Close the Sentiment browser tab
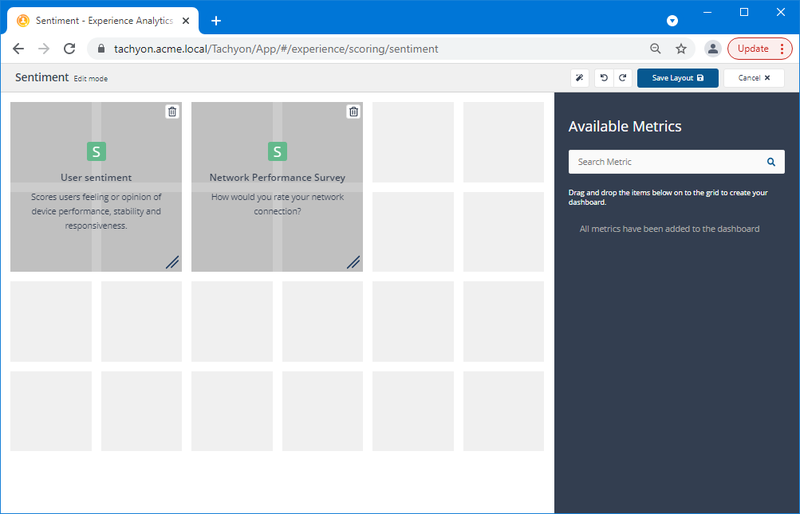 (x=186, y=21)
